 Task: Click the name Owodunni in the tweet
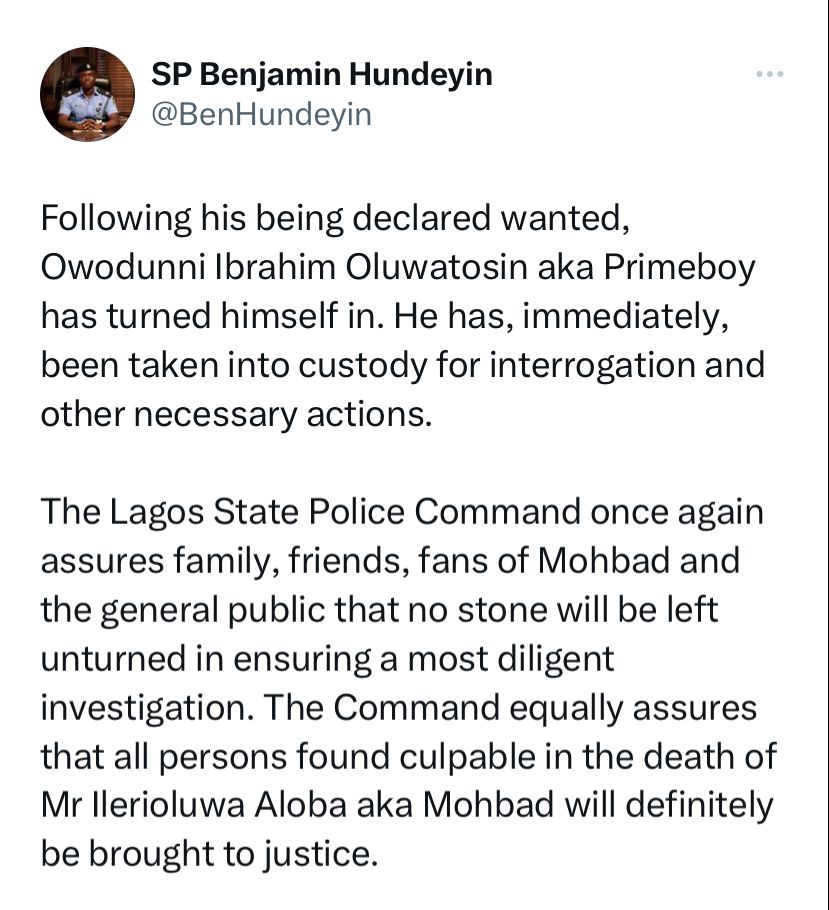(123, 268)
